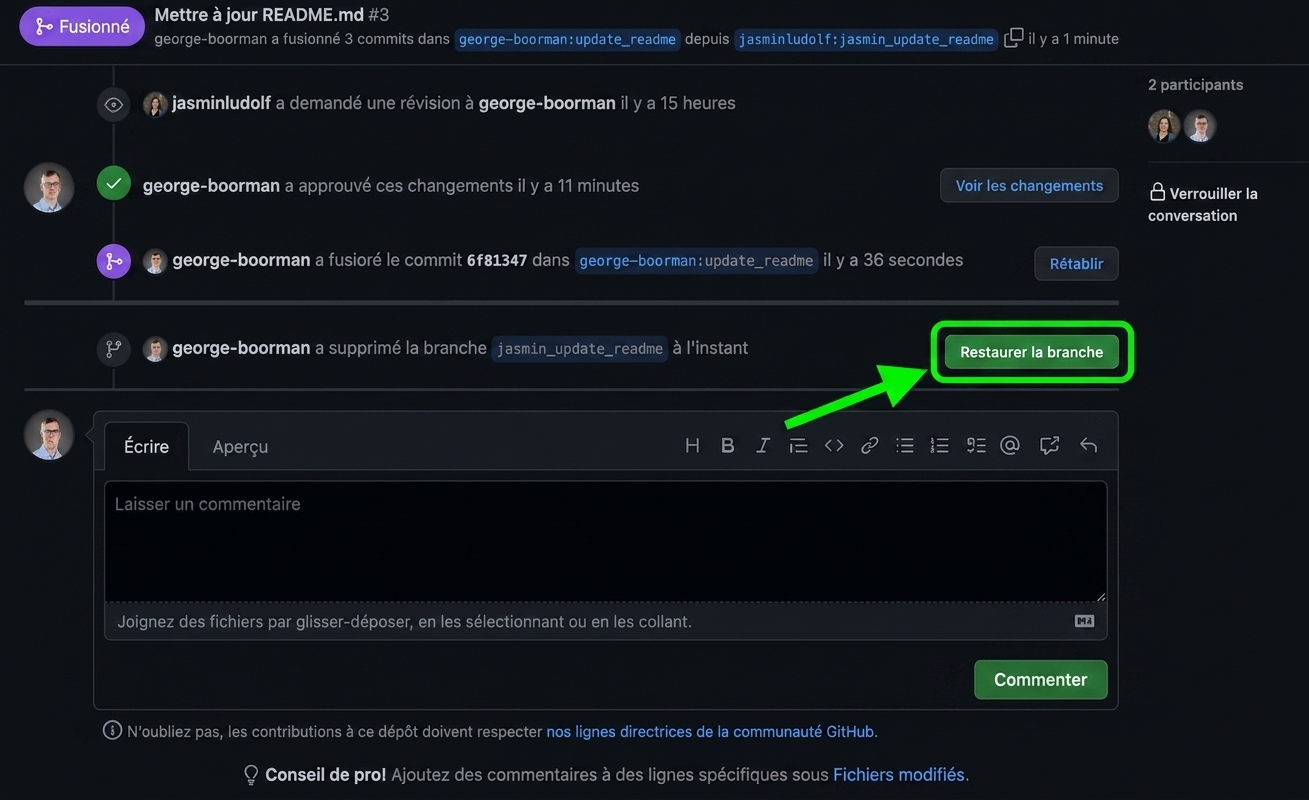1309x800 pixels.
Task: Click the Markdown supported icon below the comment box
Action: coord(1084,621)
